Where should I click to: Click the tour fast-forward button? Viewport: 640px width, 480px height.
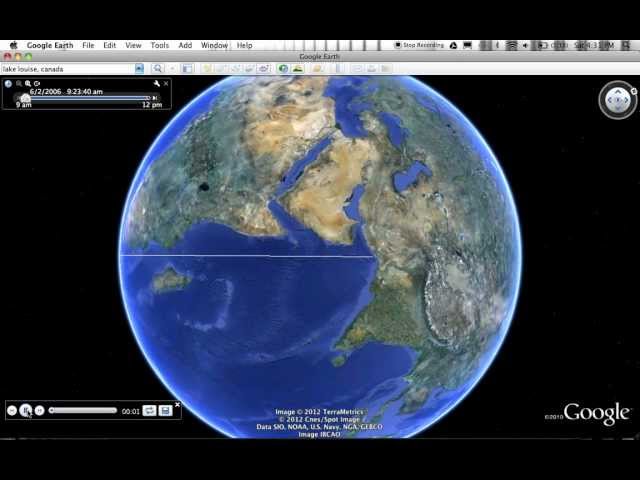pos(39,411)
